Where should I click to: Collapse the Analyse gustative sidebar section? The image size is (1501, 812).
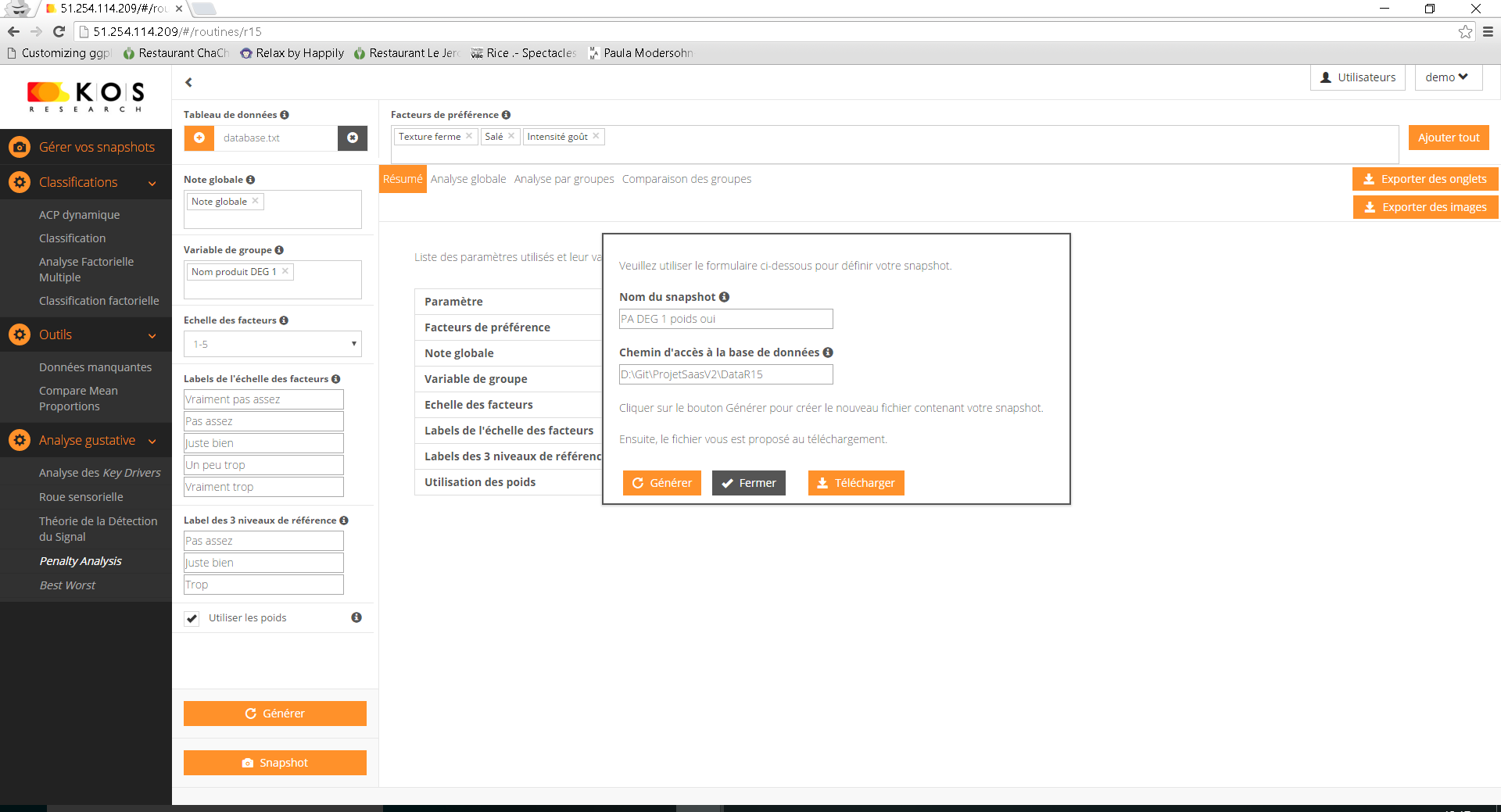click(x=152, y=441)
